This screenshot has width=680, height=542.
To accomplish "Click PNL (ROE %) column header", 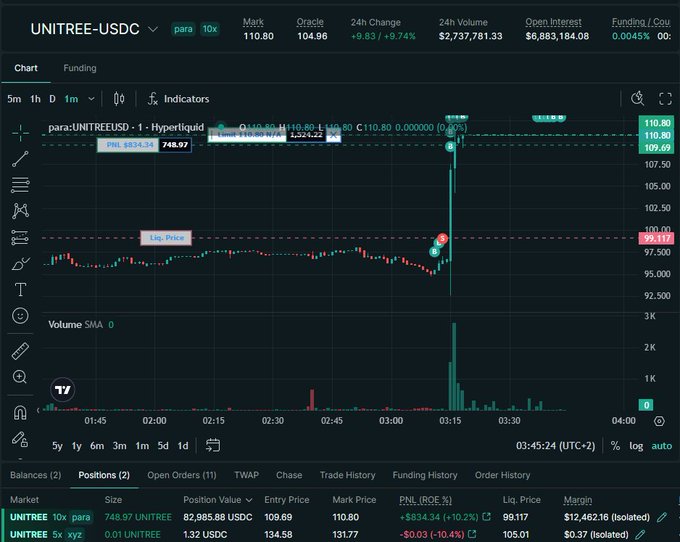I will (425, 500).
